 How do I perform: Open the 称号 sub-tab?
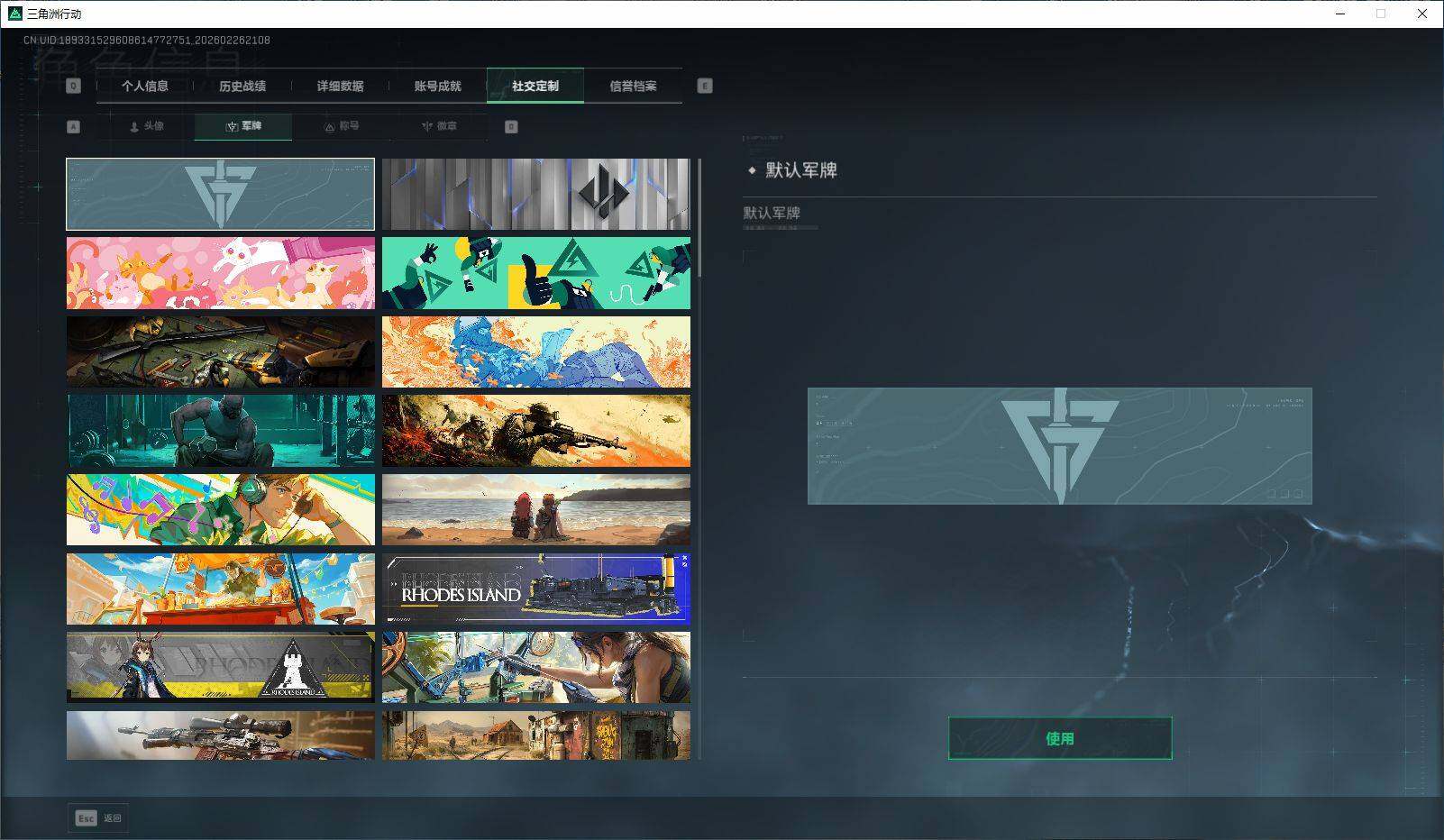pos(342,127)
